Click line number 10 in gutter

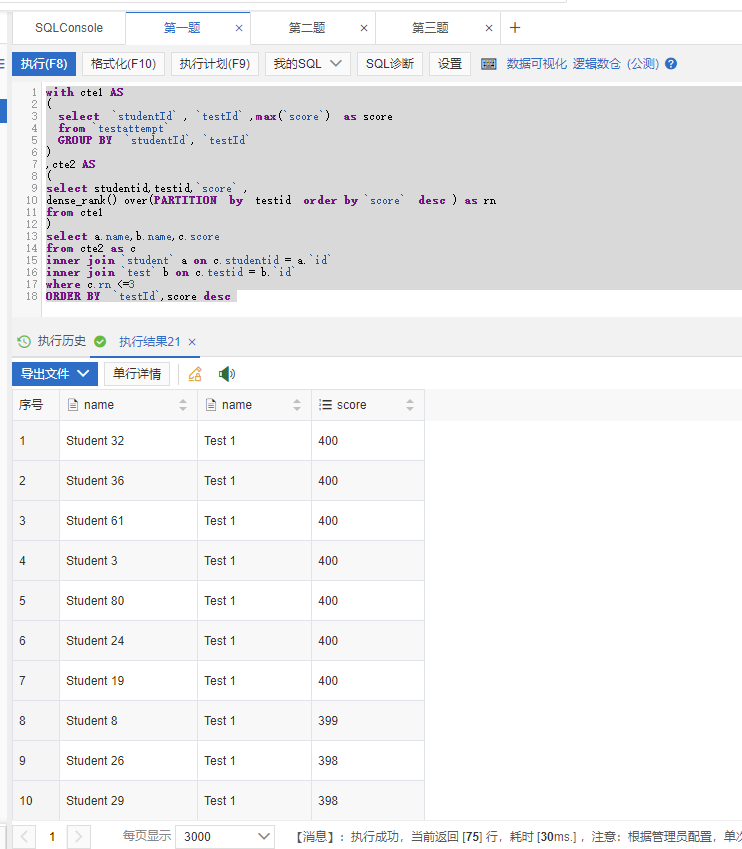click(31, 200)
